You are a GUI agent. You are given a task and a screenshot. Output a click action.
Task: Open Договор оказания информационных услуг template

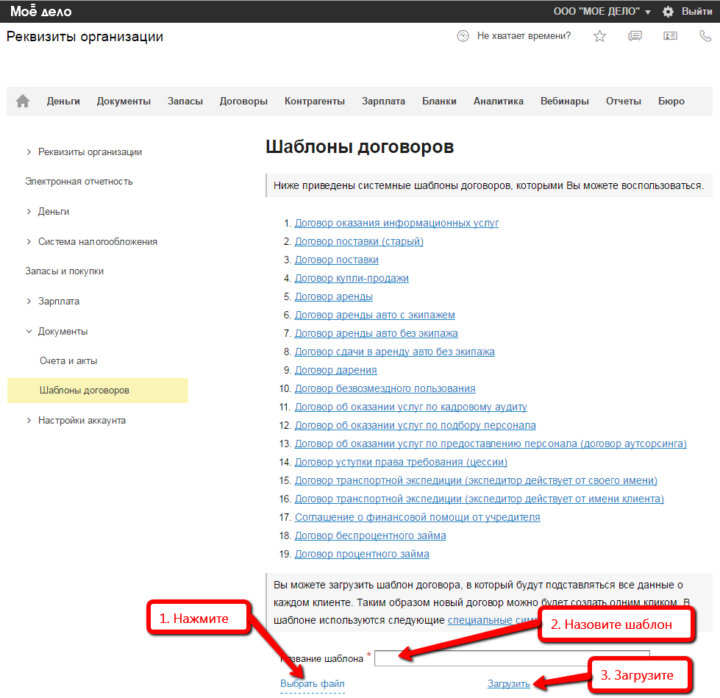[396, 223]
